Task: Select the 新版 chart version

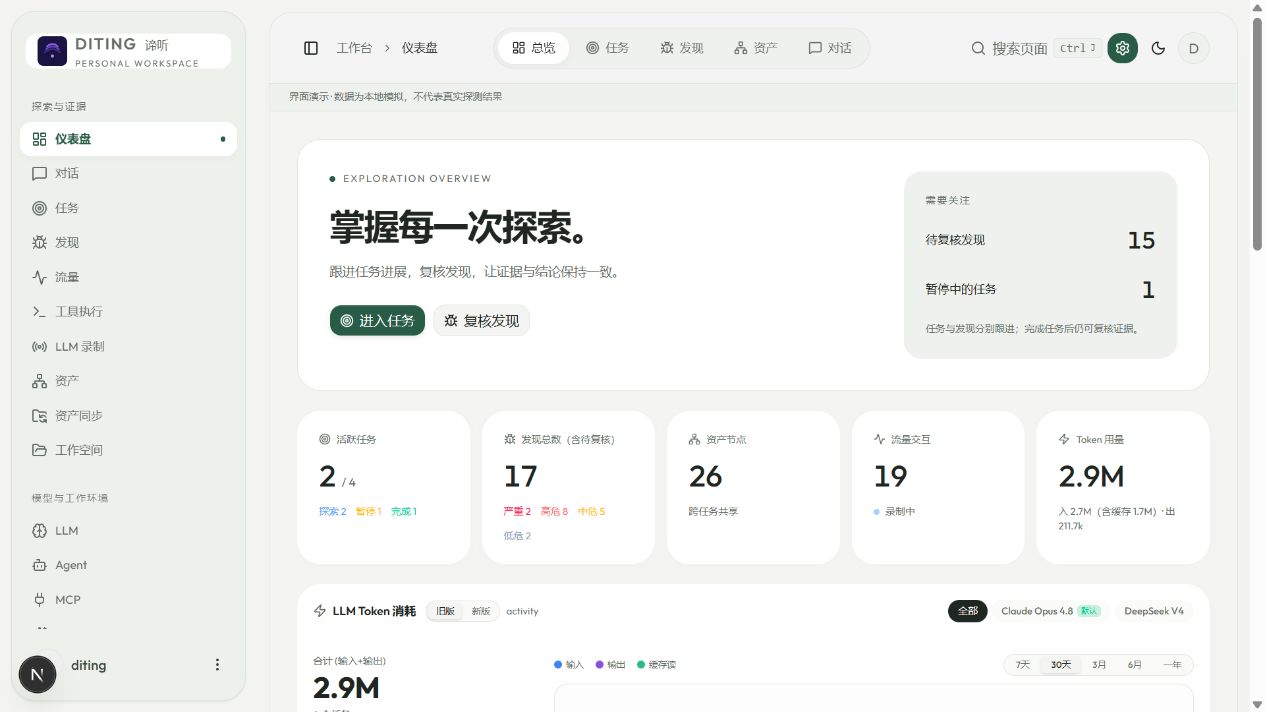Action: (481, 611)
